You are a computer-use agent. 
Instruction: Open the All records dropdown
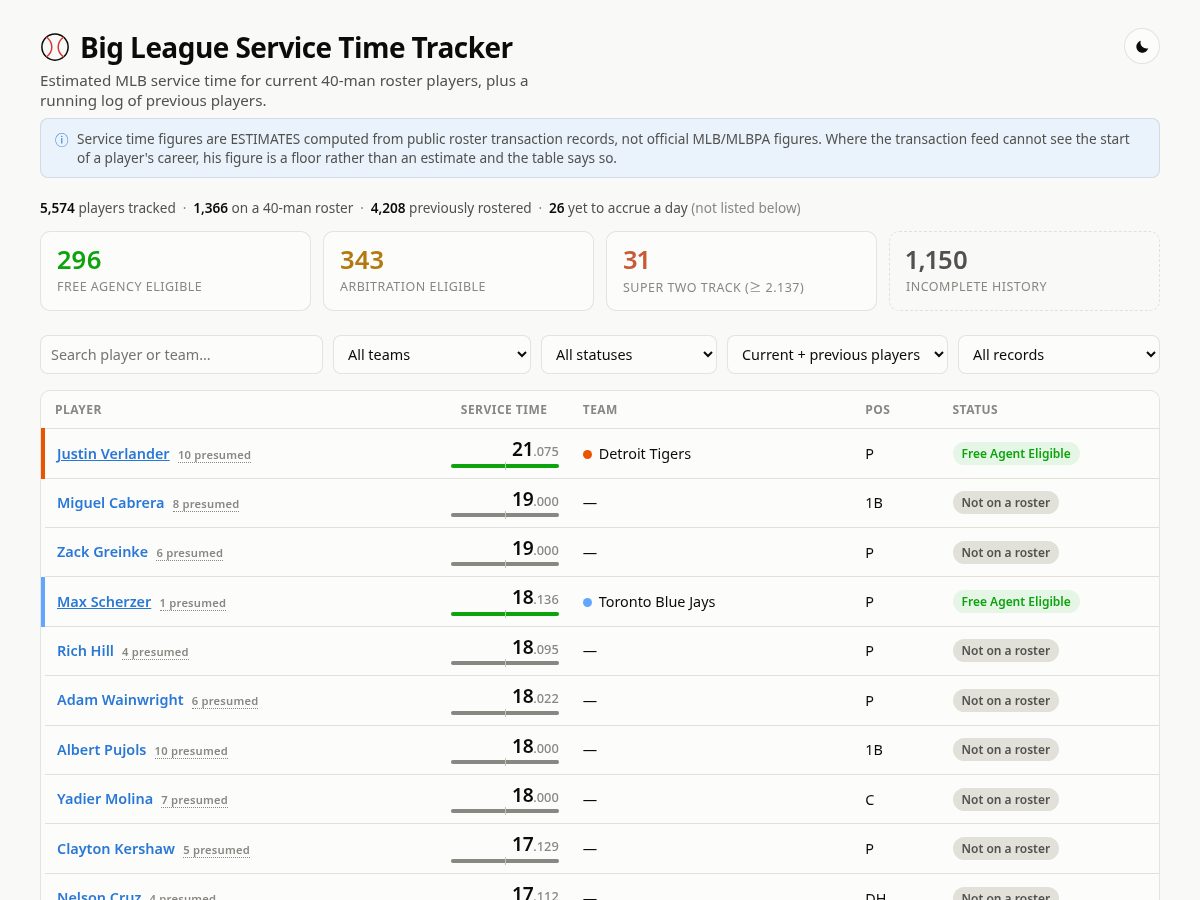[x=1059, y=355]
